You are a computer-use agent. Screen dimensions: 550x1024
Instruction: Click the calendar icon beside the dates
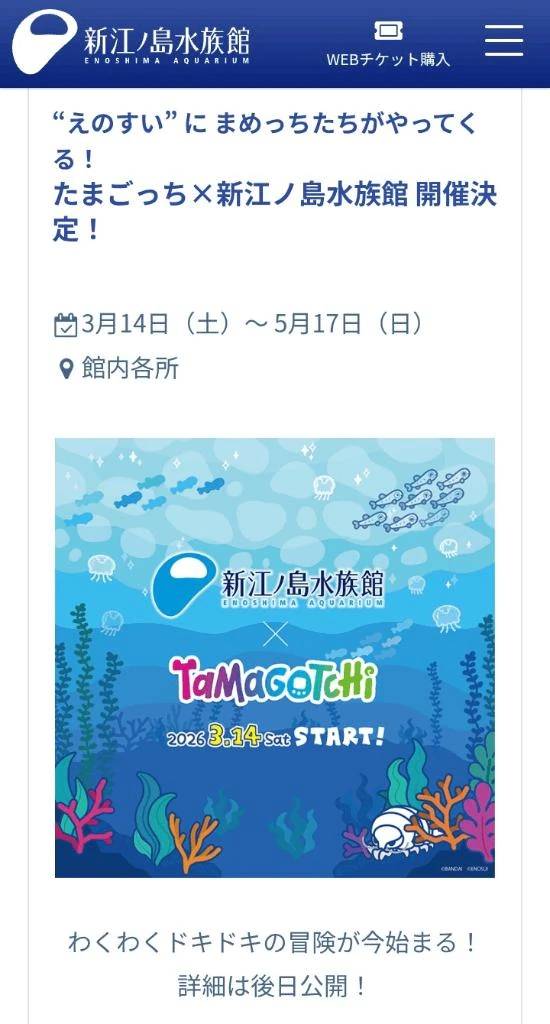tap(65, 325)
